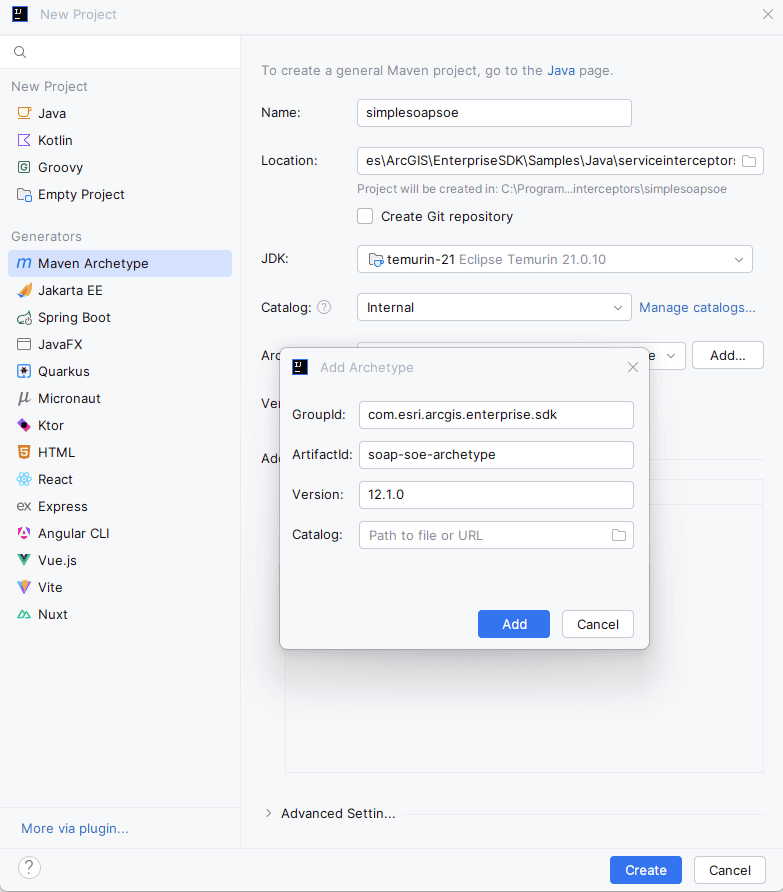Click the Create button
The image size is (783, 892).
[646, 870]
